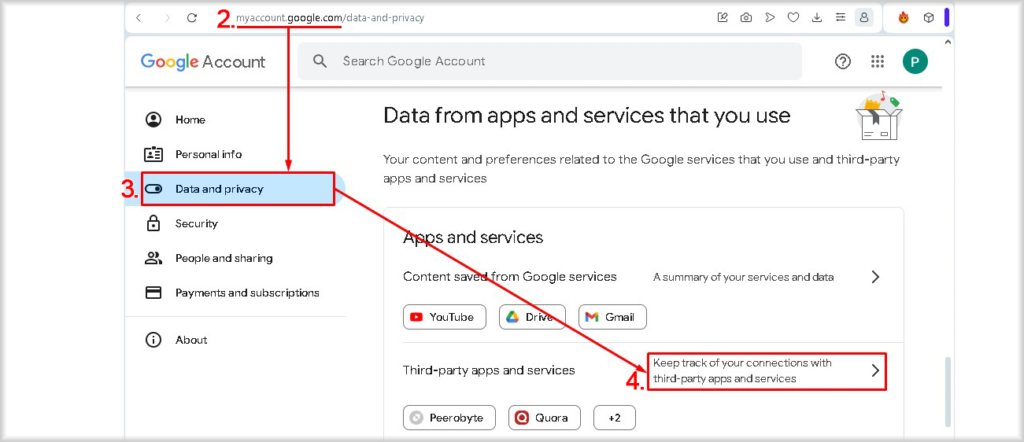1024x442 pixels.
Task: Click the page scroll-up arrow
Action: point(949,42)
